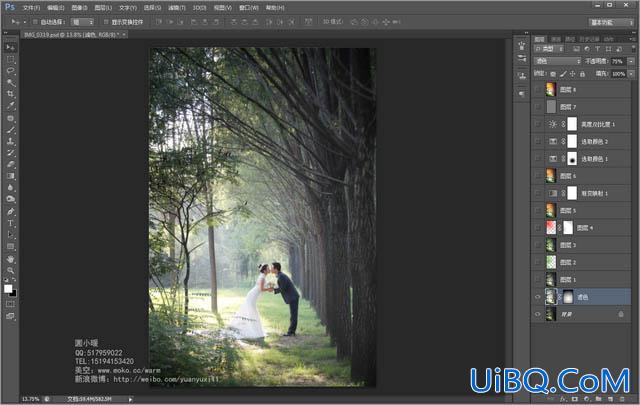Click the lock position icon
This screenshot has height=405, width=640.
point(573,74)
